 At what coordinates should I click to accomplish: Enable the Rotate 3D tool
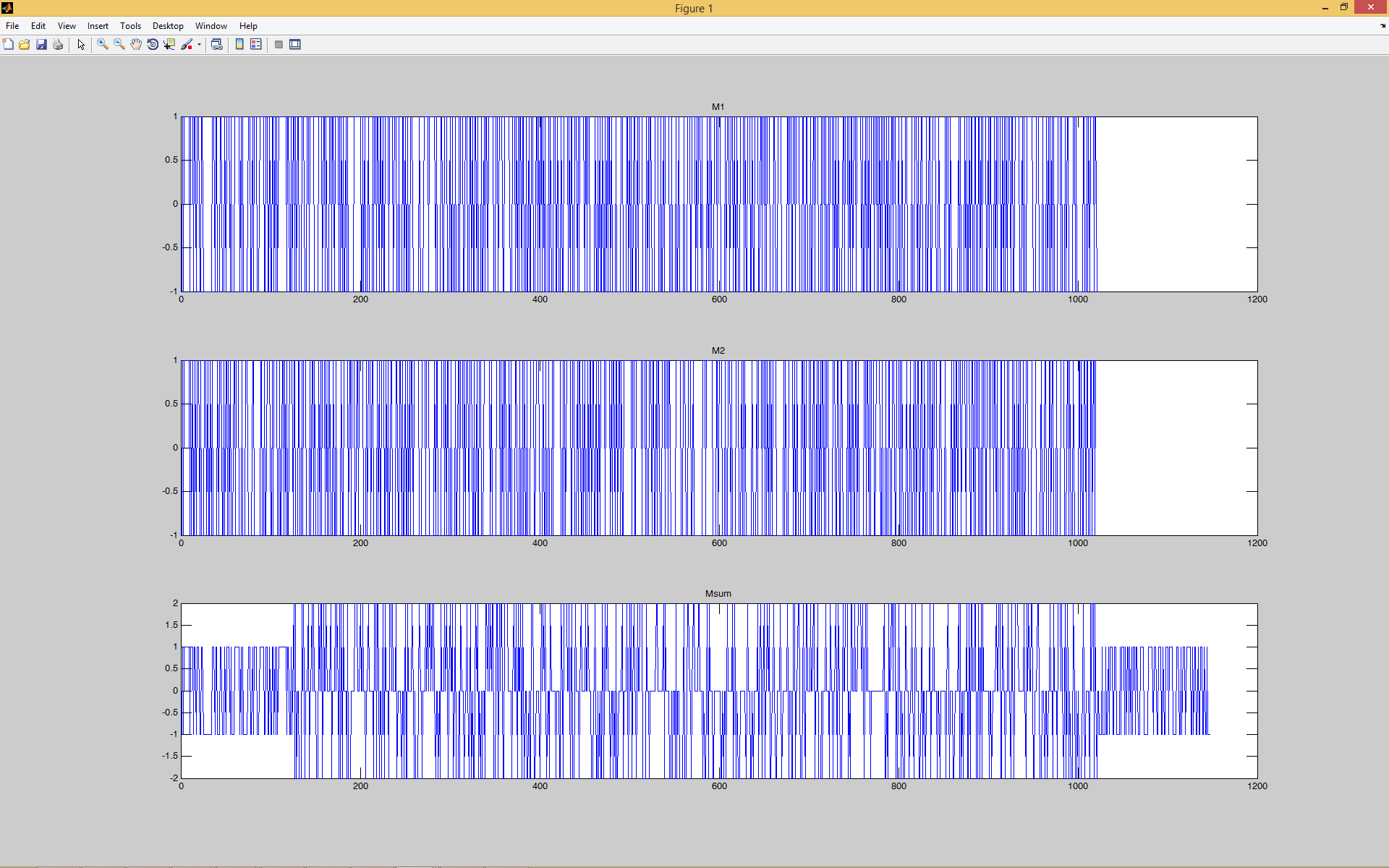point(153,45)
